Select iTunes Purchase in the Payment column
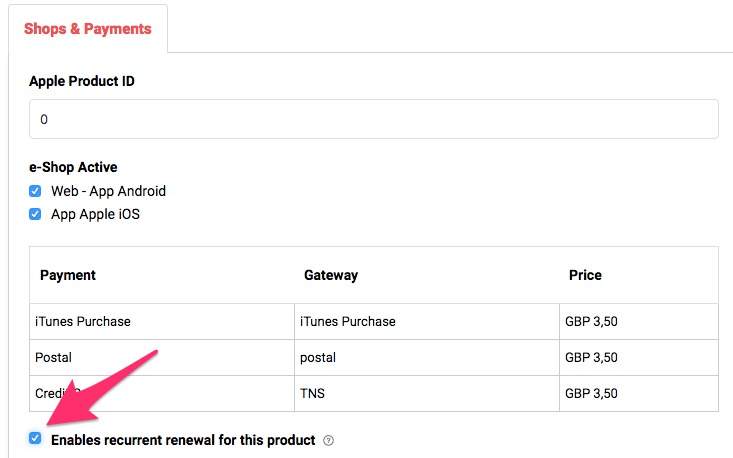 85,322
